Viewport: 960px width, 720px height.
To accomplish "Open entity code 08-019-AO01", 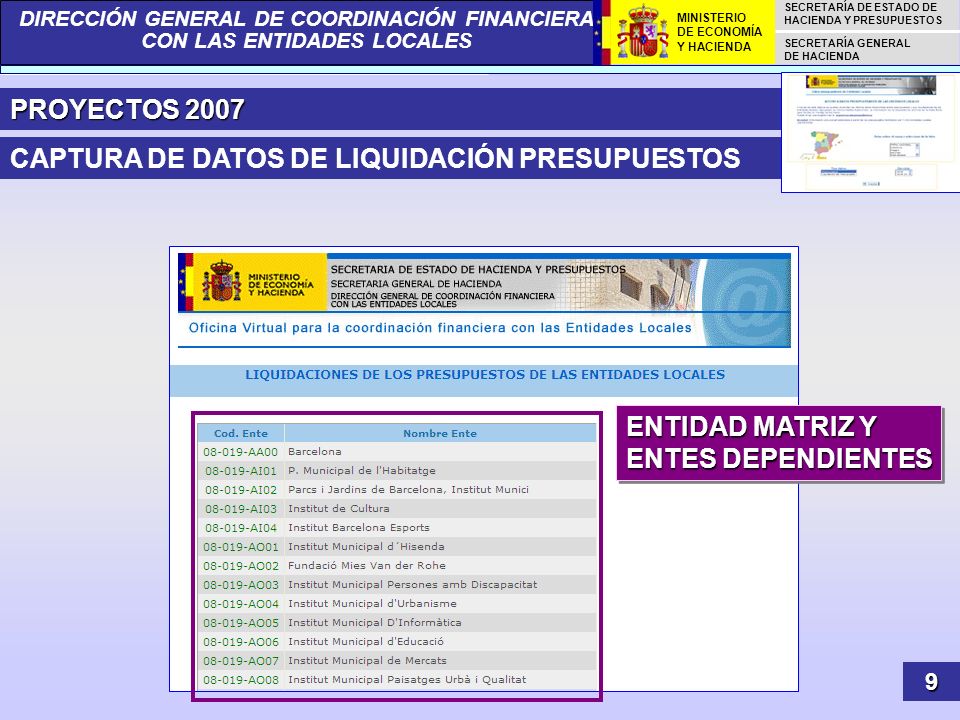I will [241, 547].
